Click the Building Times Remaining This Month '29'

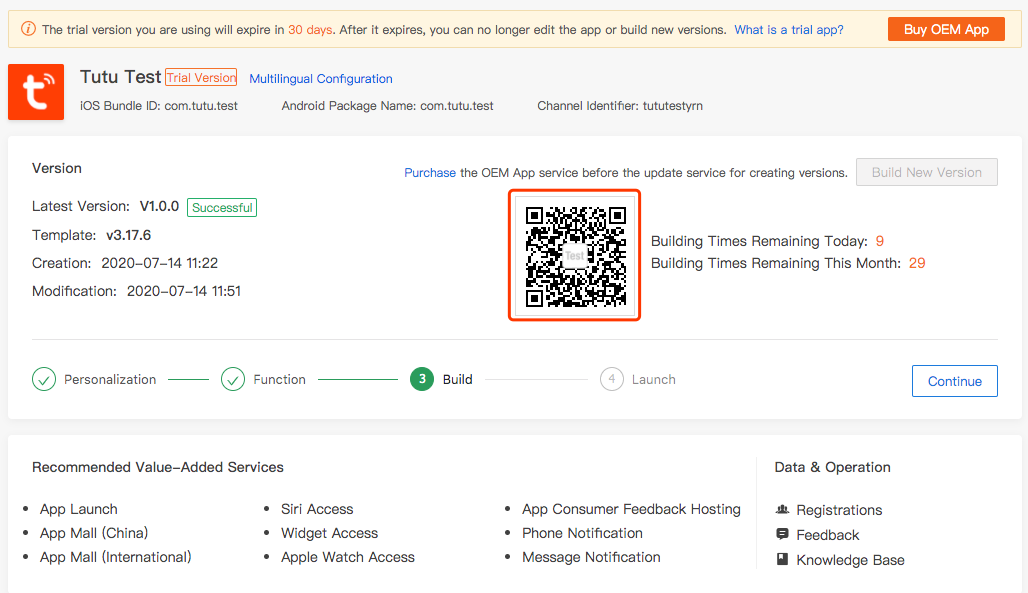click(917, 264)
